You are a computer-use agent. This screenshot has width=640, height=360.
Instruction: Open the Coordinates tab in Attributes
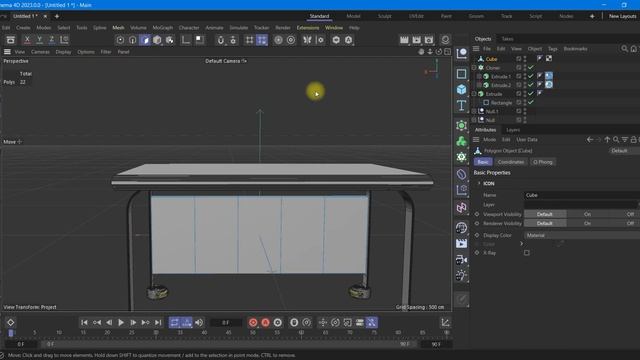[511, 162]
